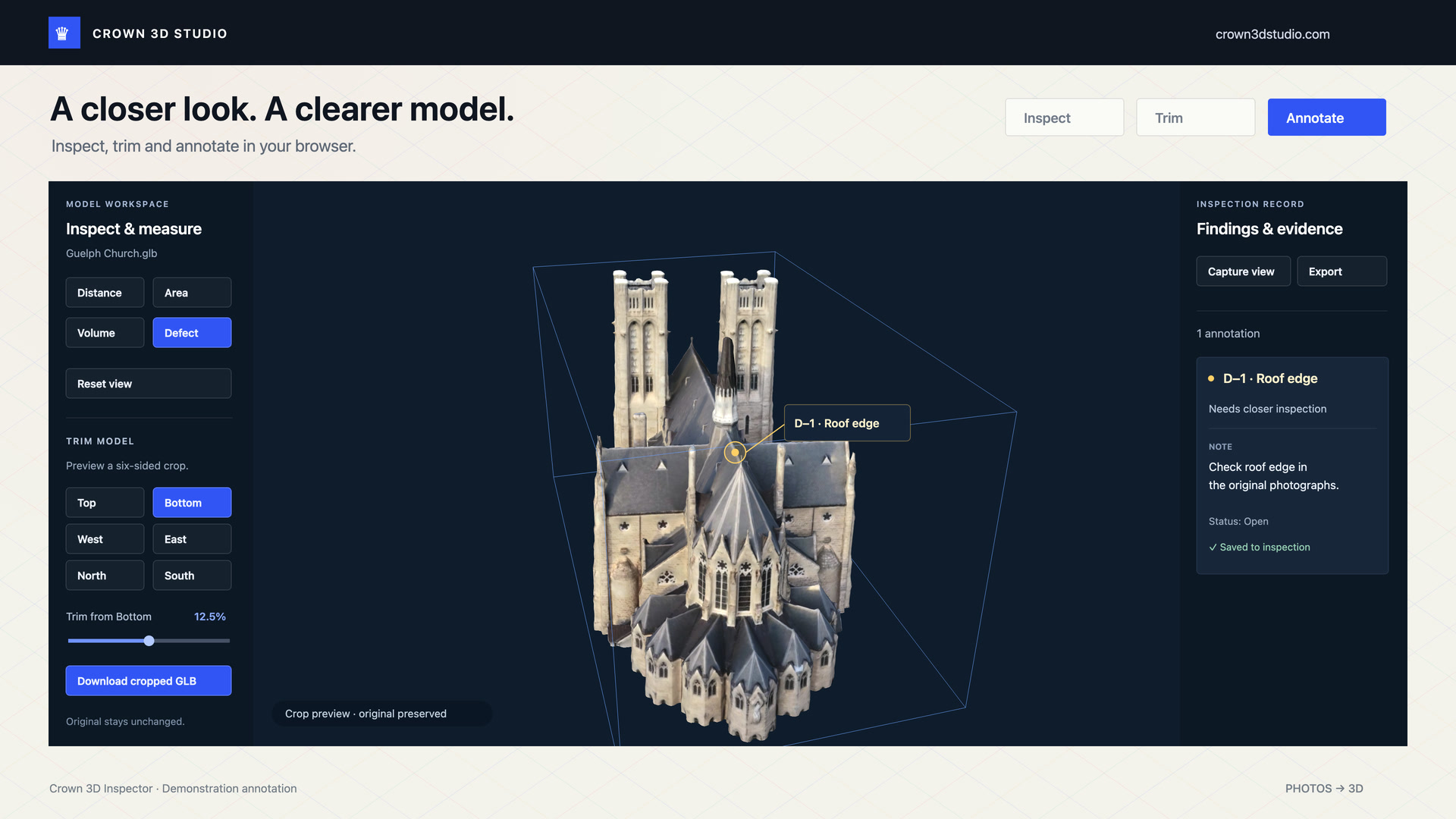Open the D–1 Roof edge annotation card title
Viewport: 1456px width, 819px height.
coord(1270,378)
